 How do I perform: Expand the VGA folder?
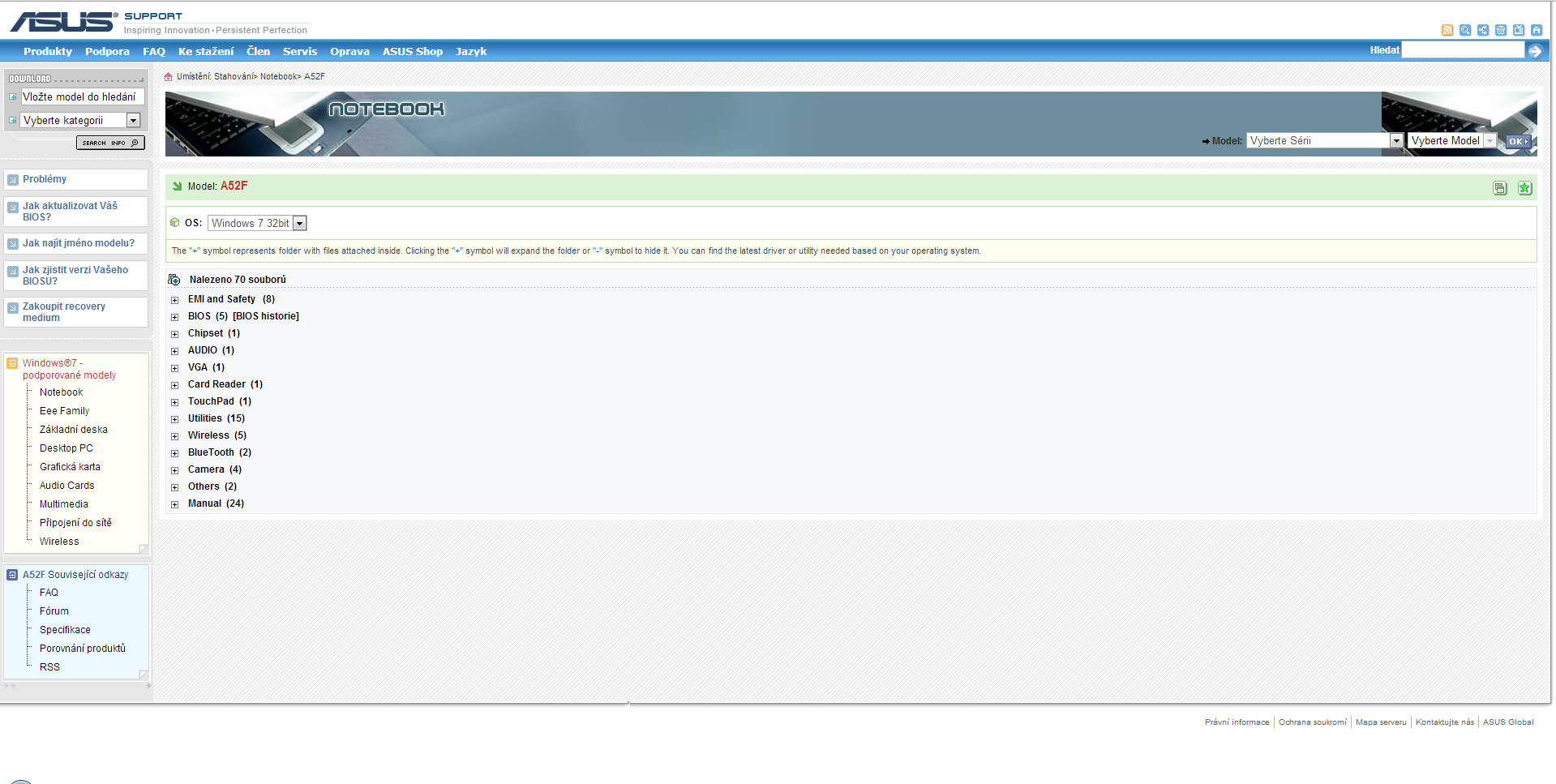coord(174,368)
